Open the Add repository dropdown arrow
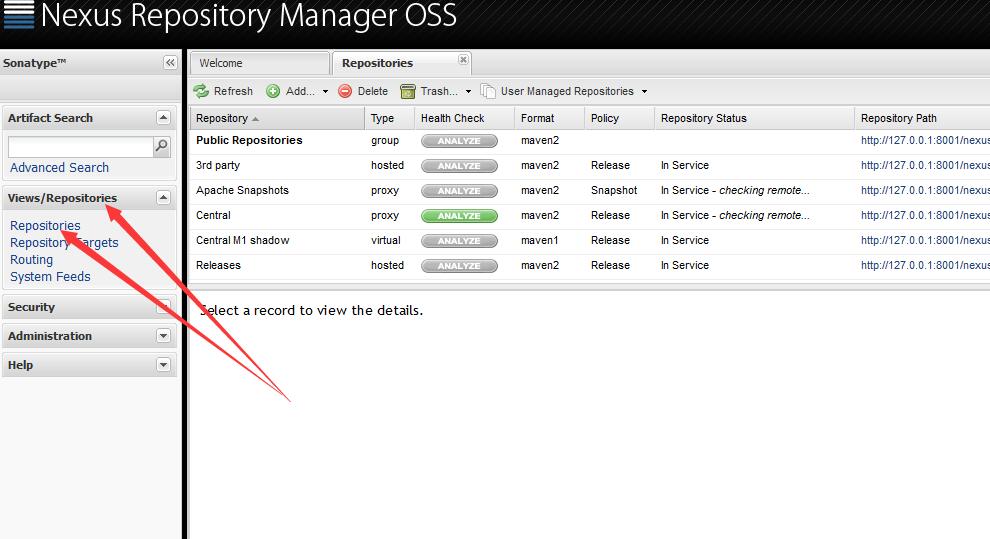The width and height of the screenshot is (990, 539). click(325, 92)
